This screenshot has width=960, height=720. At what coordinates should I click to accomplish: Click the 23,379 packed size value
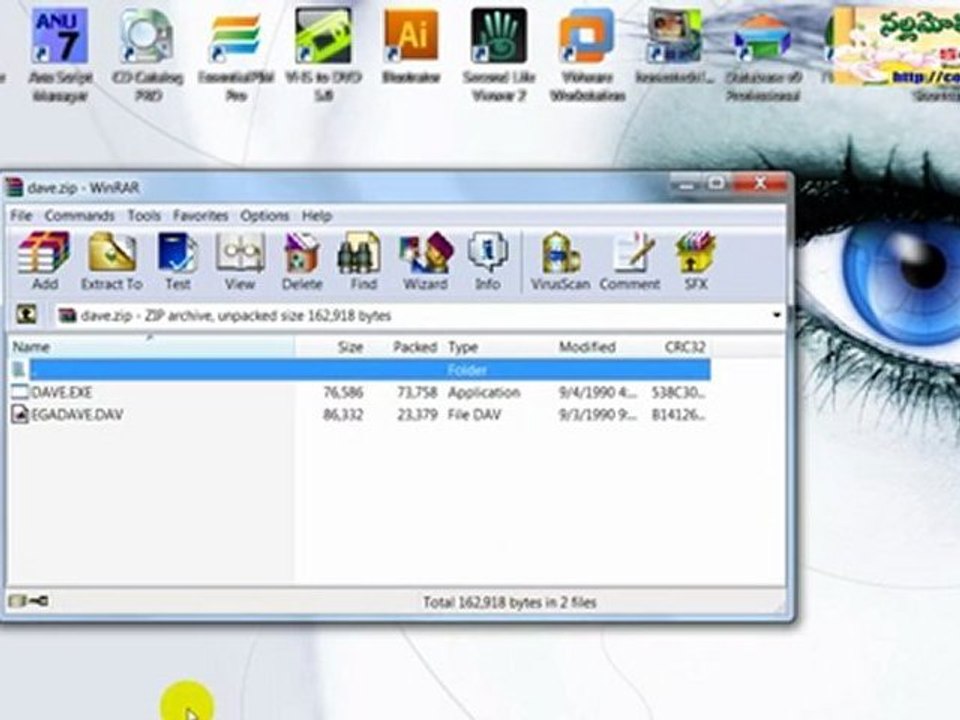[x=417, y=415]
